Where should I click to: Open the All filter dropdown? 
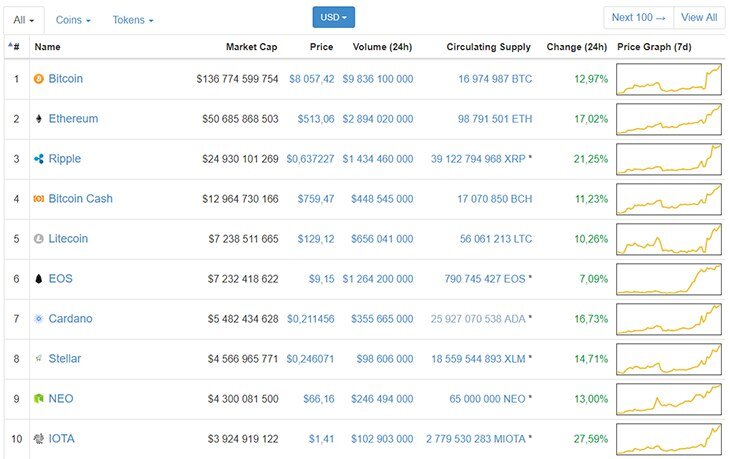pyautogui.click(x=24, y=20)
